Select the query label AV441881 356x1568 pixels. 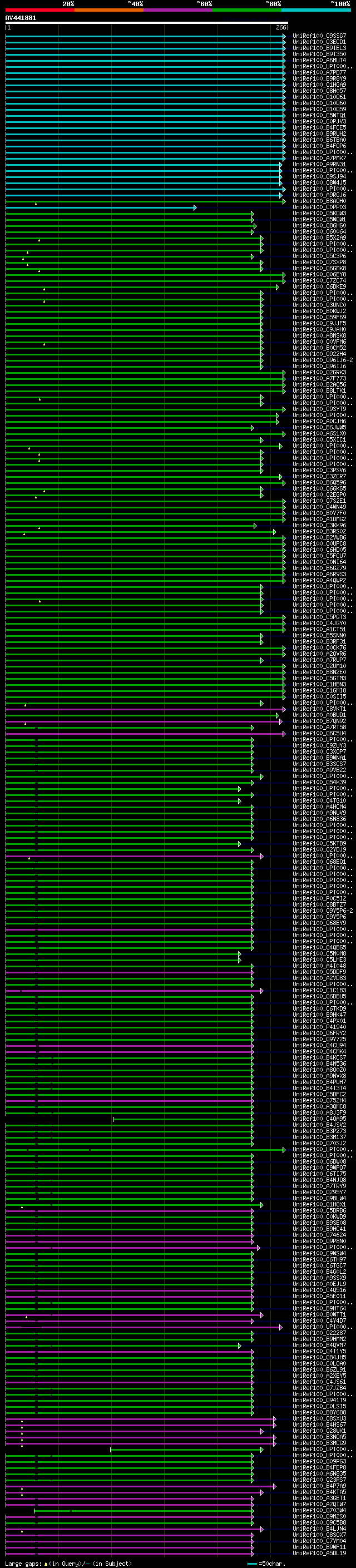tap(21, 18)
